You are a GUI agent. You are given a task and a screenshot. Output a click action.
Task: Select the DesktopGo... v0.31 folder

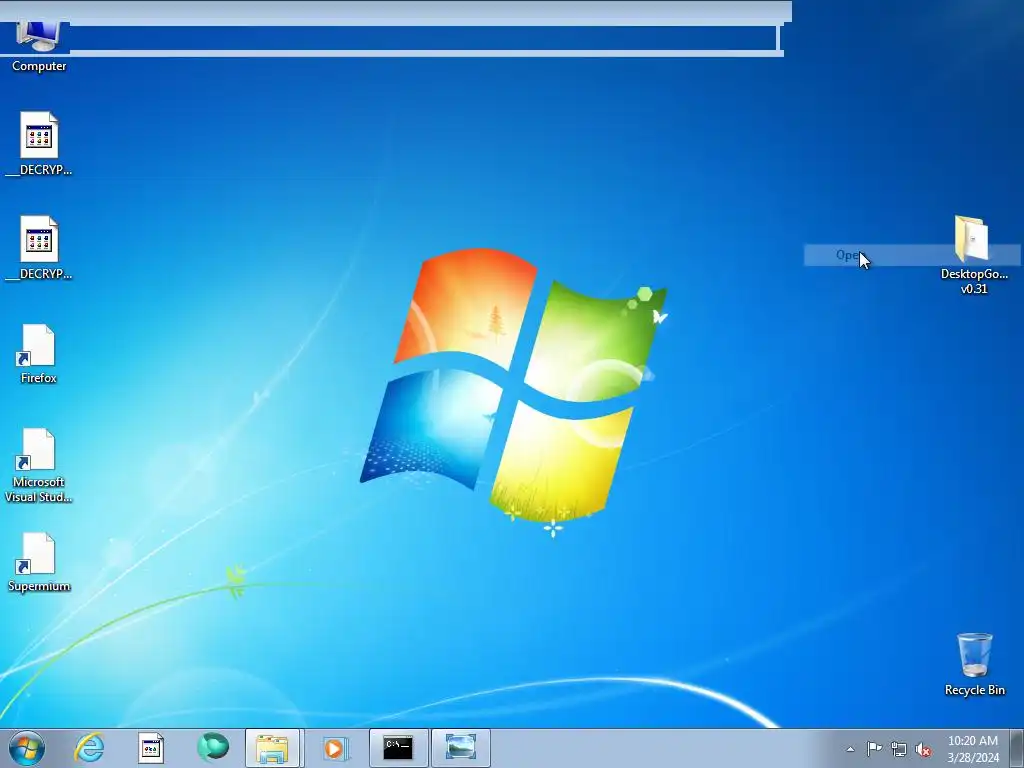pyautogui.click(x=974, y=255)
